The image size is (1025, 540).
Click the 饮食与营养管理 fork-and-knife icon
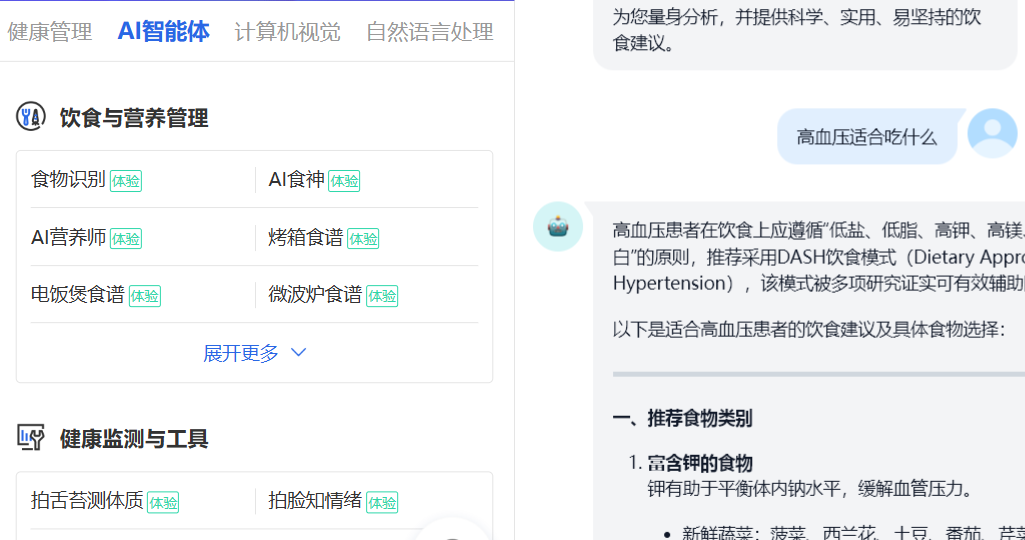(x=31, y=117)
